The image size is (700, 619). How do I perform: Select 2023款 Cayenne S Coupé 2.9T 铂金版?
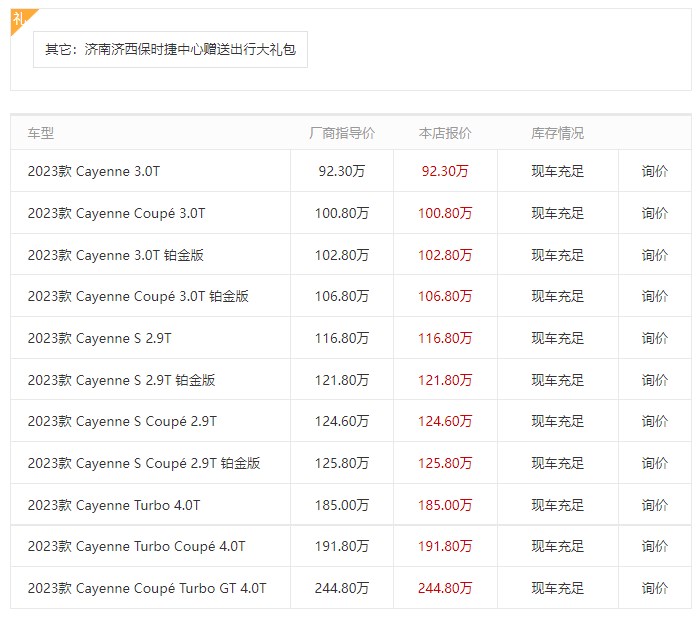tap(144, 463)
